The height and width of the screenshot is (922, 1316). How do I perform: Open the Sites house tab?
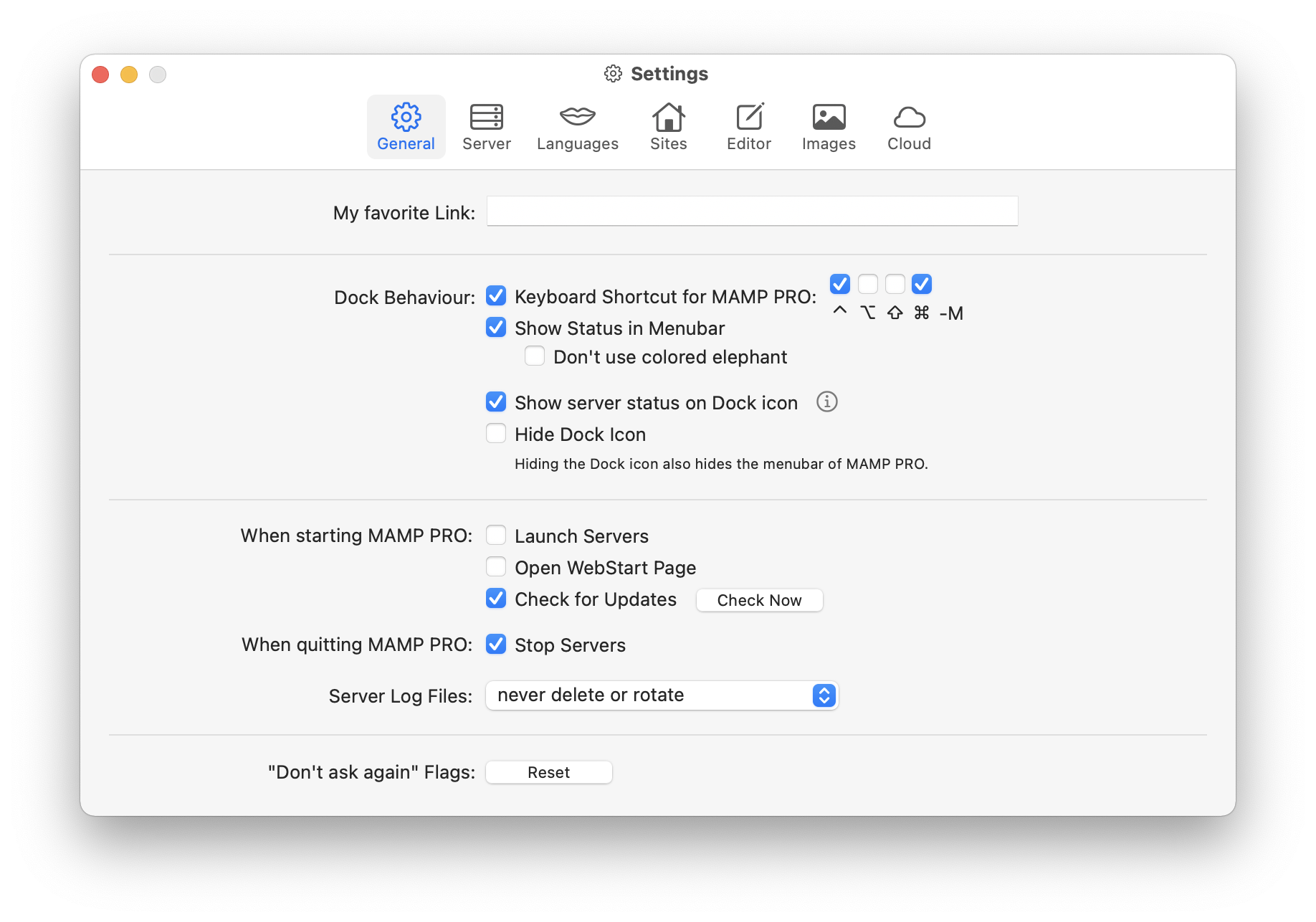[x=669, y=127]
